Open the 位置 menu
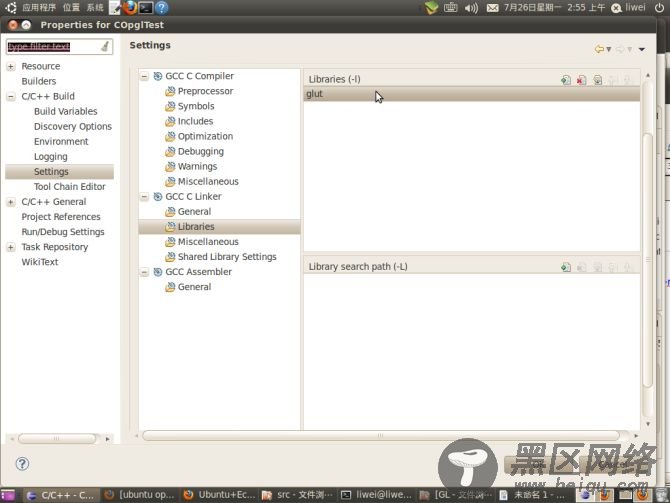The width and height of the screenshot is (670, 503). tap(71, 8)
